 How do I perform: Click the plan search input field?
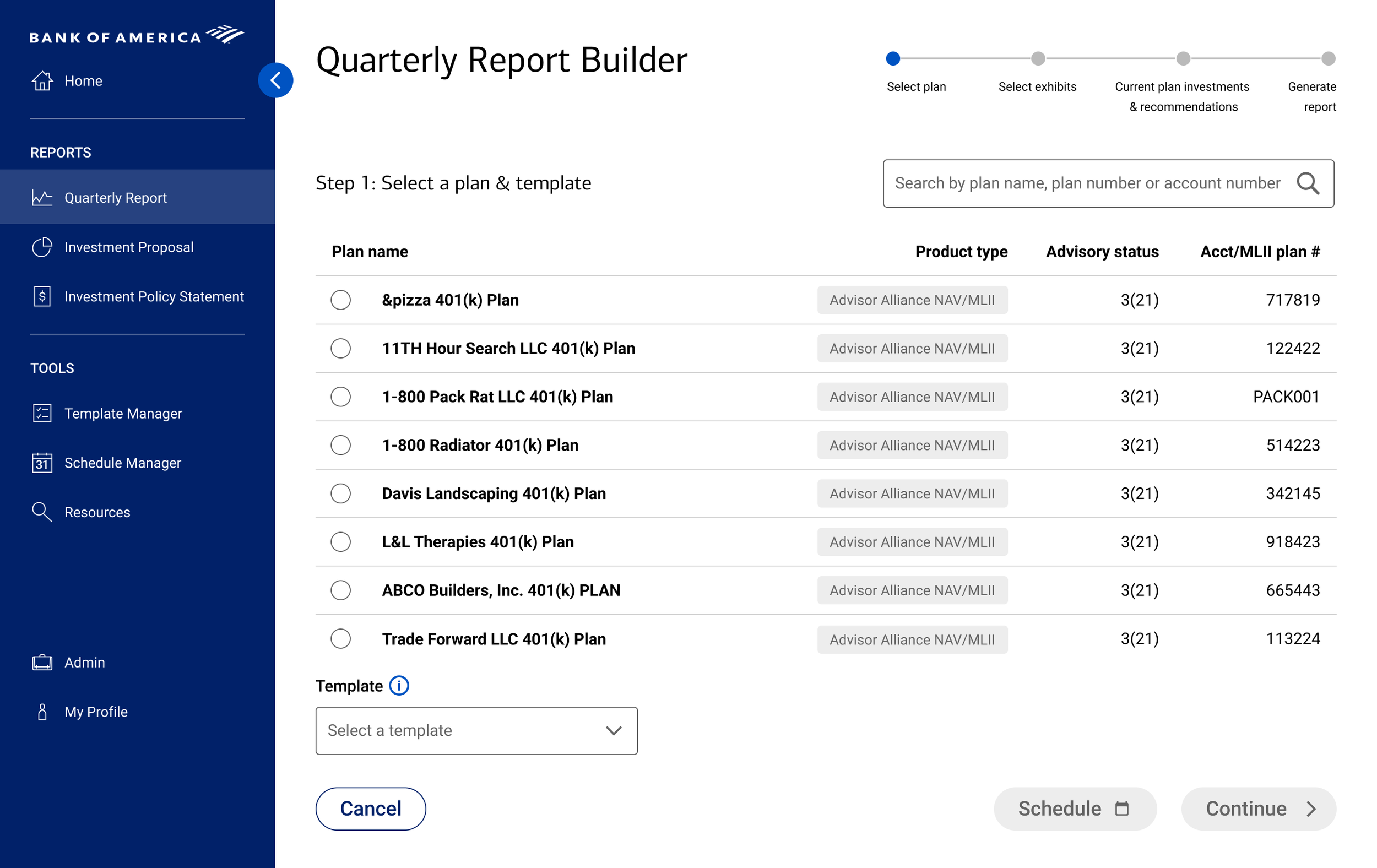point(1087,183)
